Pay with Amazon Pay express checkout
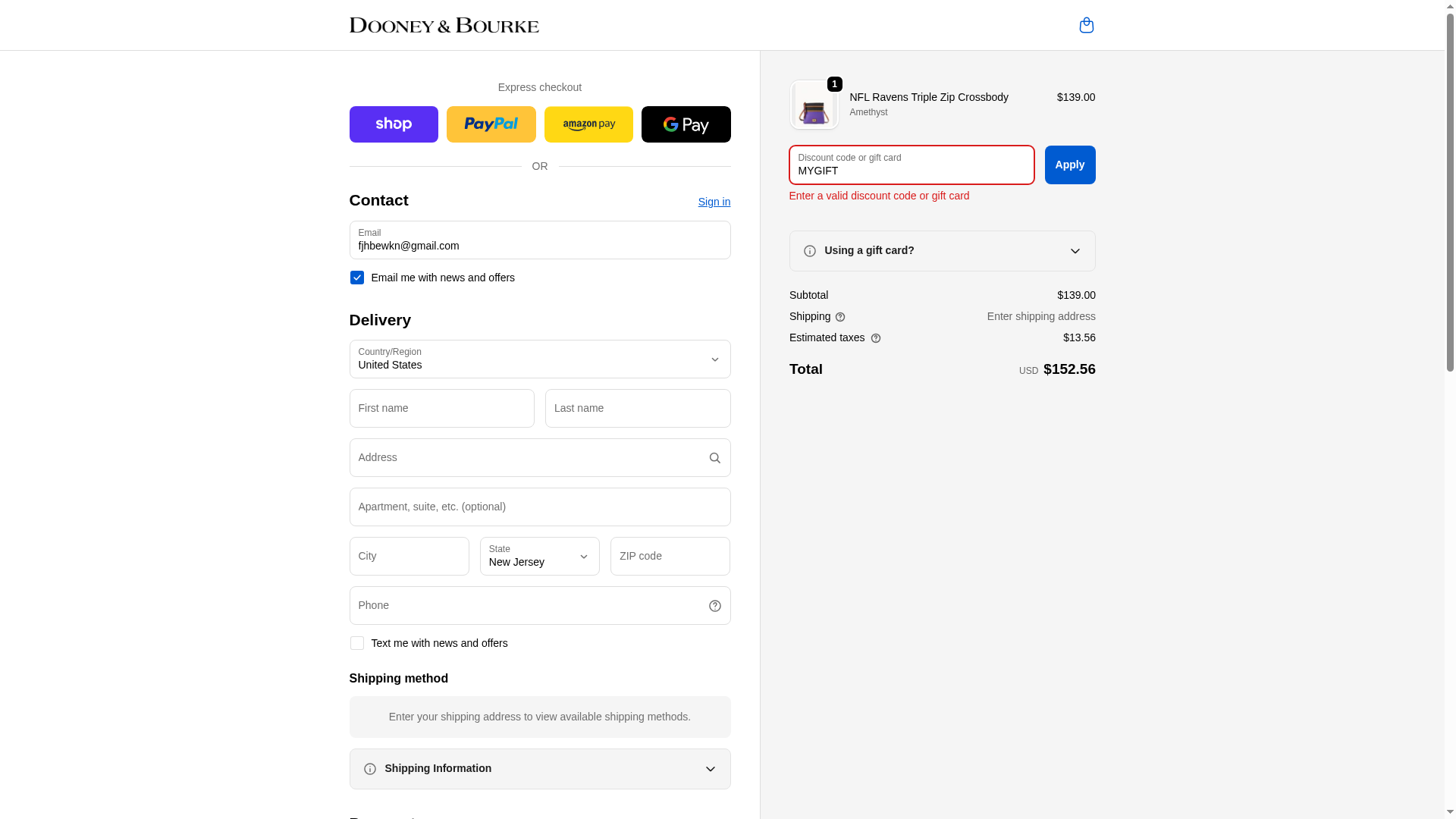The height and width of the screenshot is (819, 1456). click(588, 124)
